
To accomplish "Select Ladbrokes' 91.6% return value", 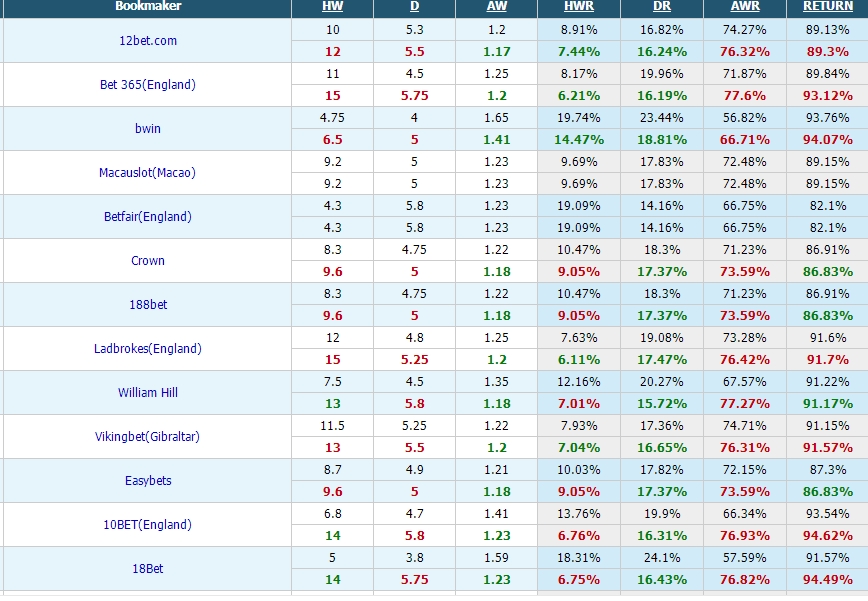I will coord(828,338).
